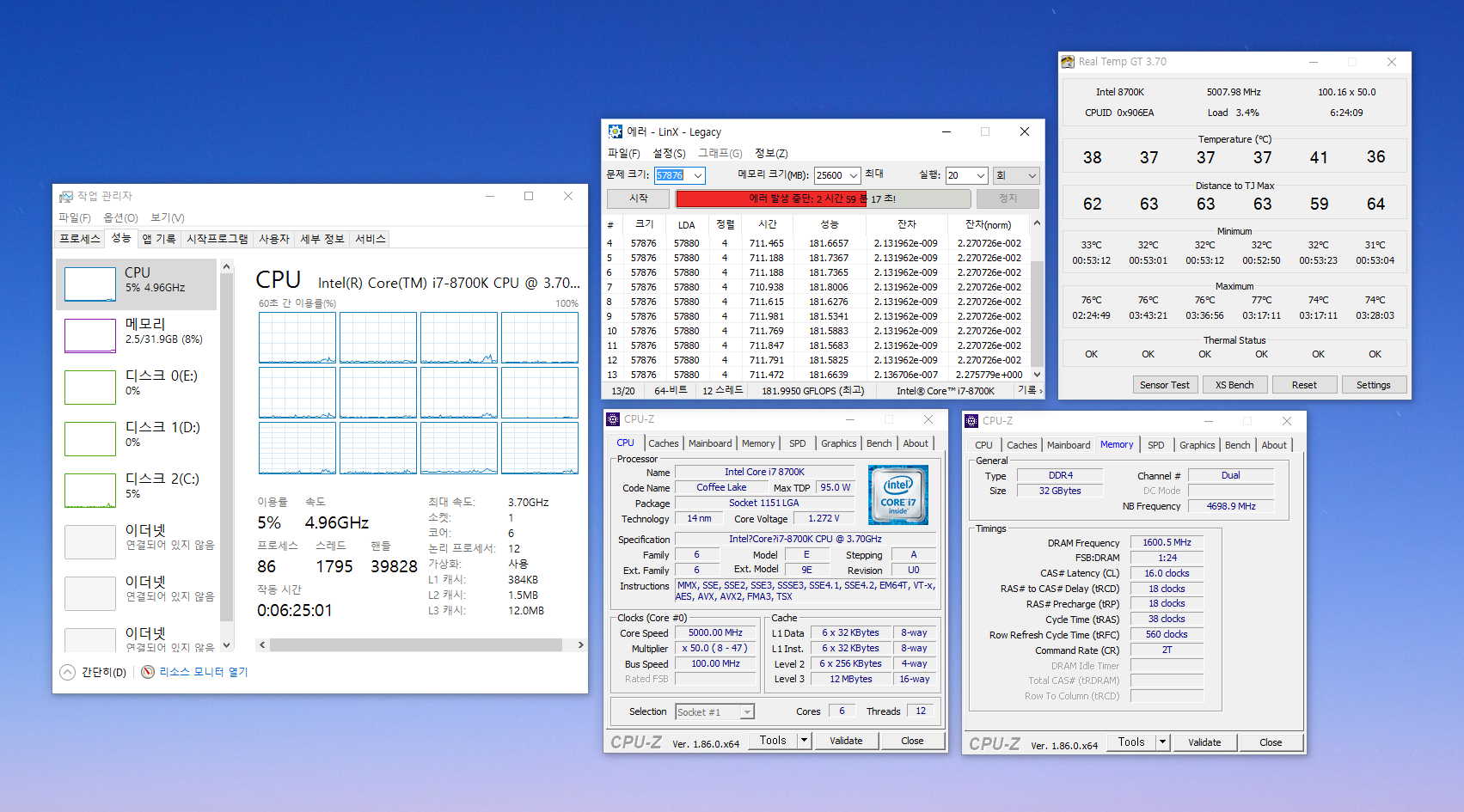This screenshot has height=812, width=1464.
Task: Click the 잔차(norm) column header in LinX
Action: [x=989, y=224]
